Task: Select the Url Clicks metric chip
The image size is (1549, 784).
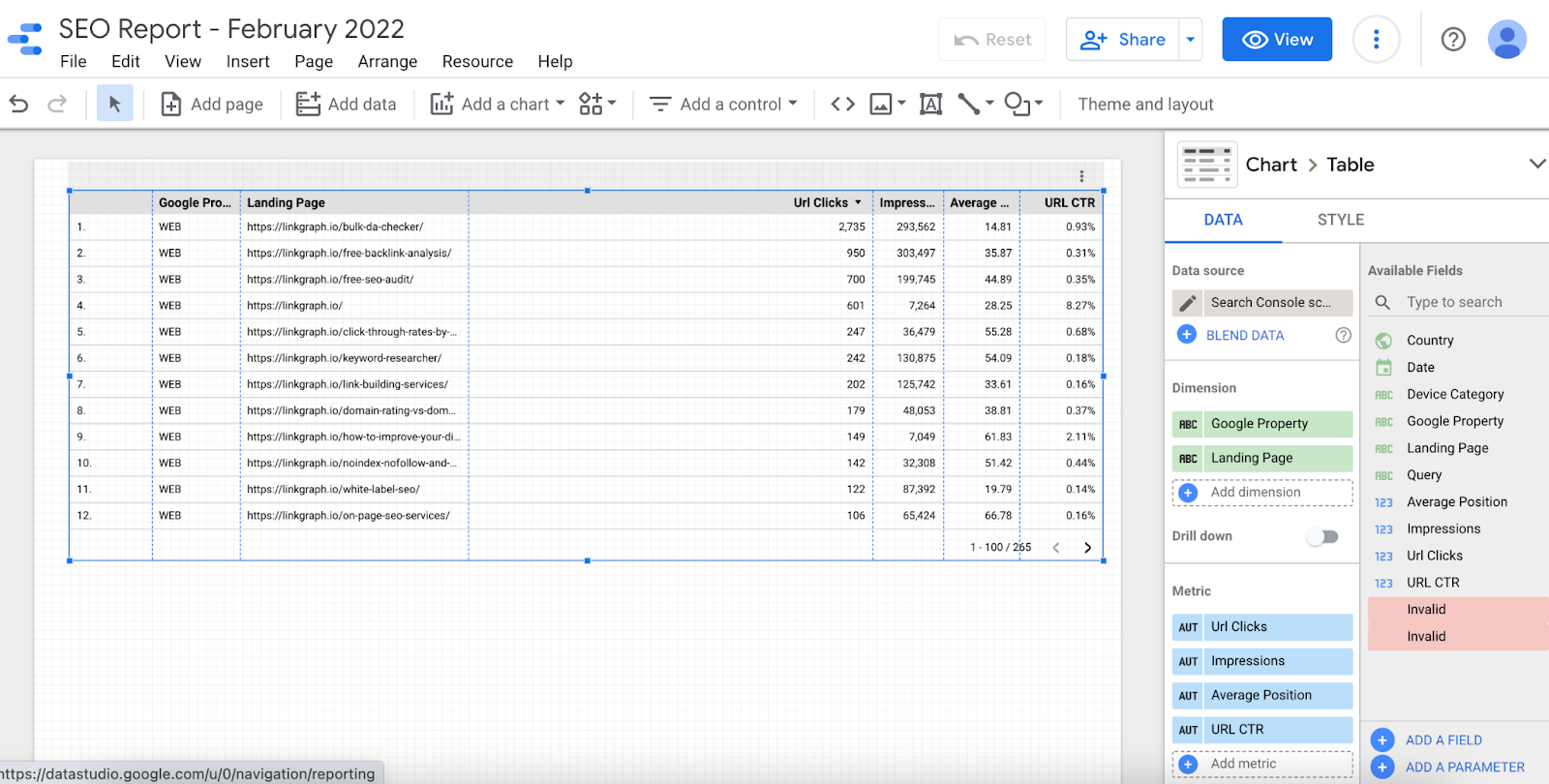Action: (x=1262, y=627)
